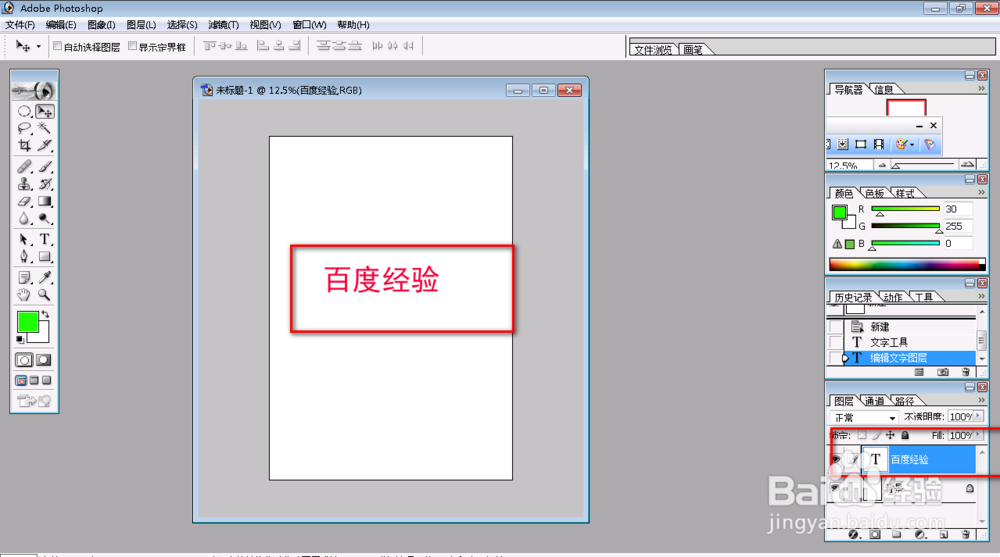The width and height of the screenshot is (1000, 557).
Task: Switch to Quick Mask mode
Action: 43,360
